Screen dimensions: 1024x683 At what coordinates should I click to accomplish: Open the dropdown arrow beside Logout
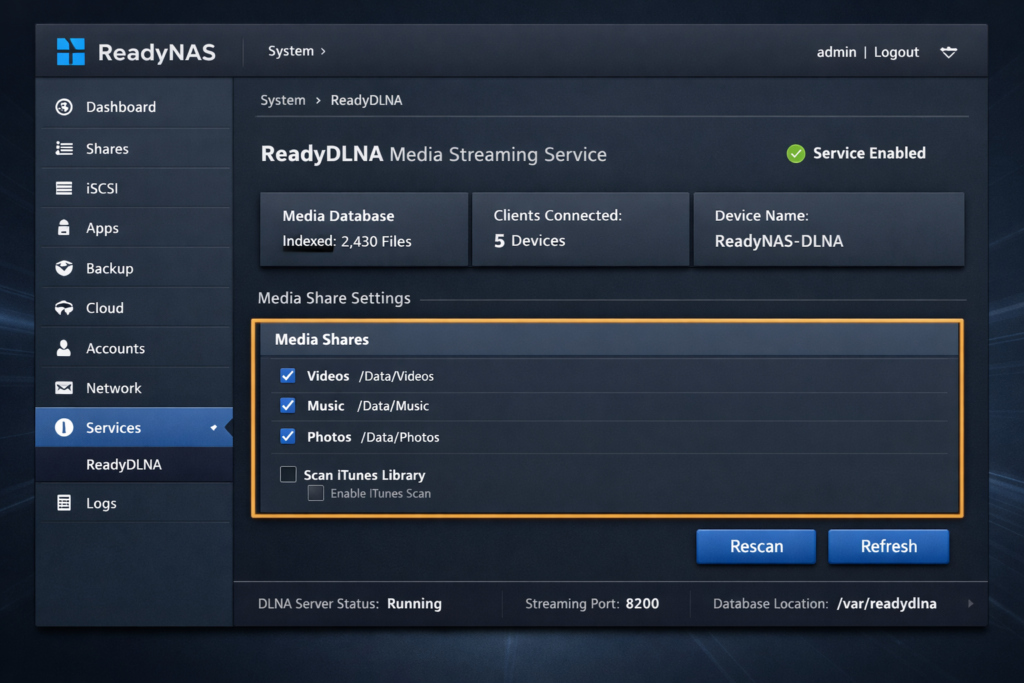point(949,52)
